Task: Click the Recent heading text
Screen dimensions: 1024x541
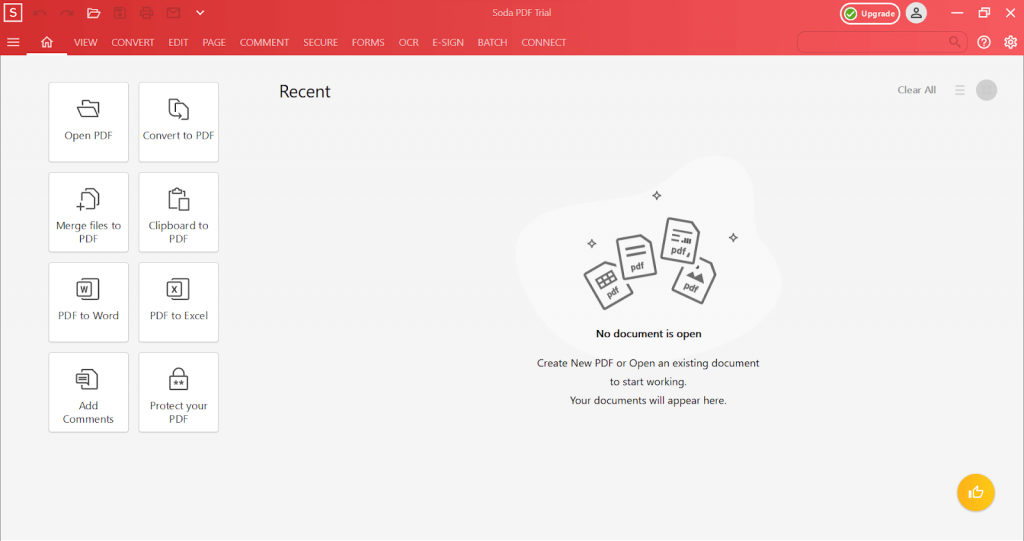Action: click(x=305, y=91)
